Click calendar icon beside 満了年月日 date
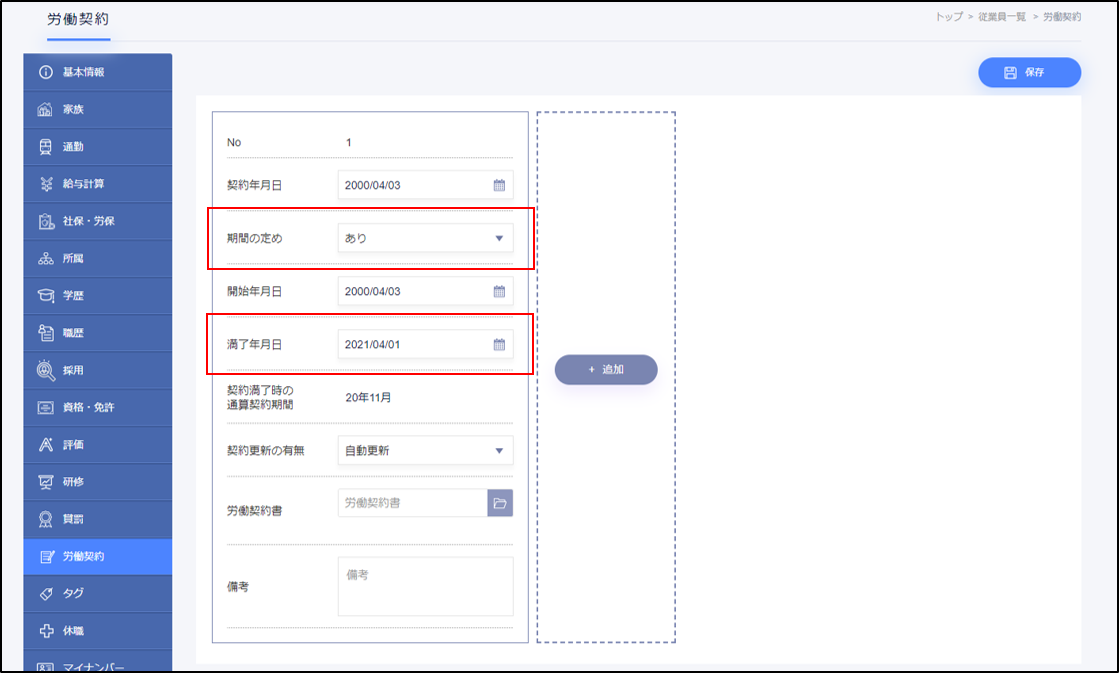 click(x=499, y=345)
